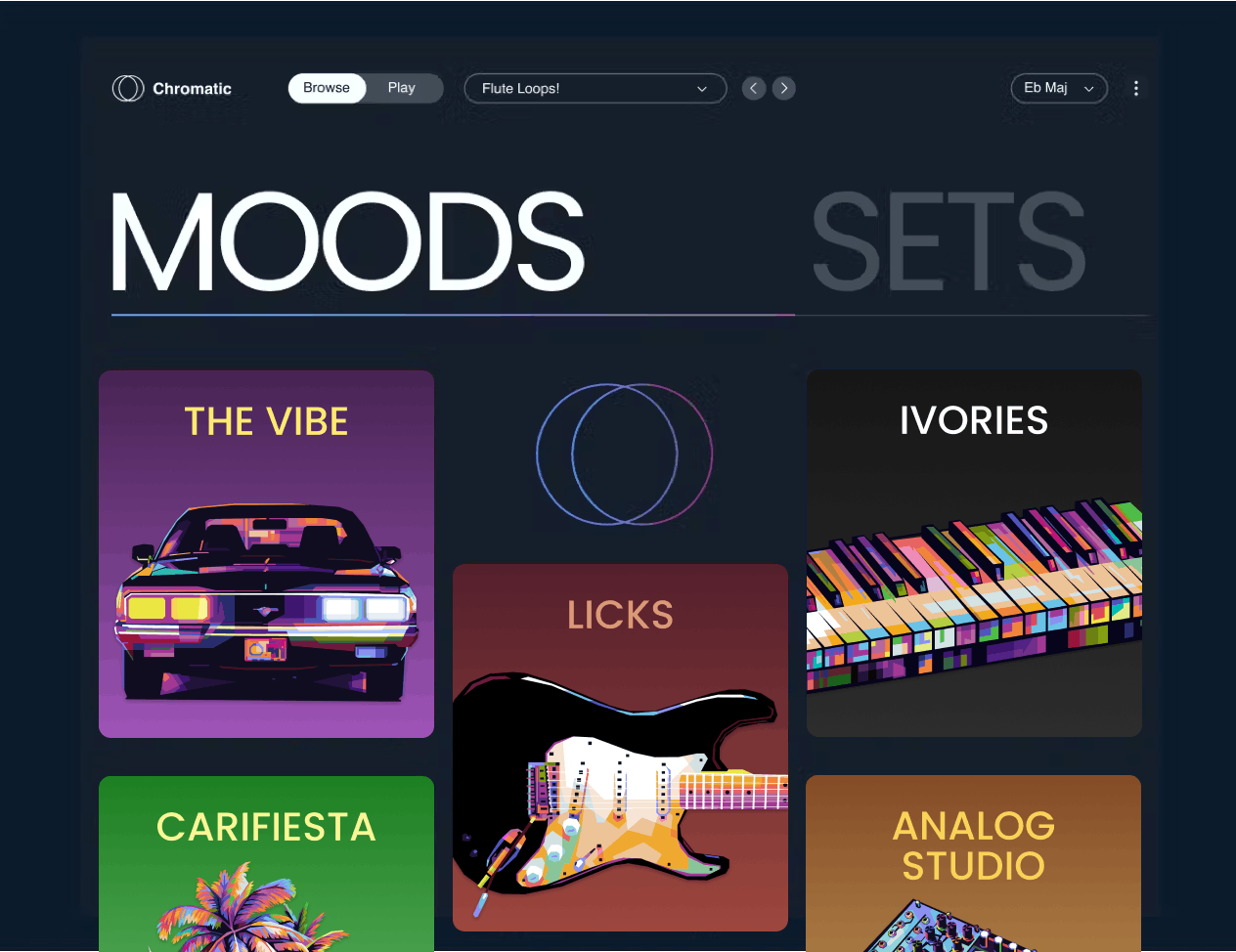Select the SETS tab
Viewport: 1236px width, 952px height.
(x=949, y=242)
